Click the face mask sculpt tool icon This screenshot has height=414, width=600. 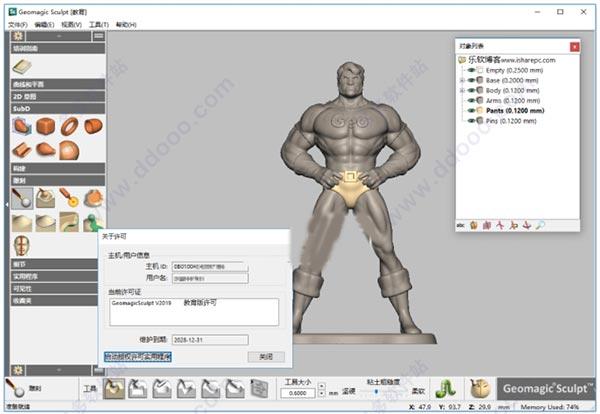[x=20, y=245]
